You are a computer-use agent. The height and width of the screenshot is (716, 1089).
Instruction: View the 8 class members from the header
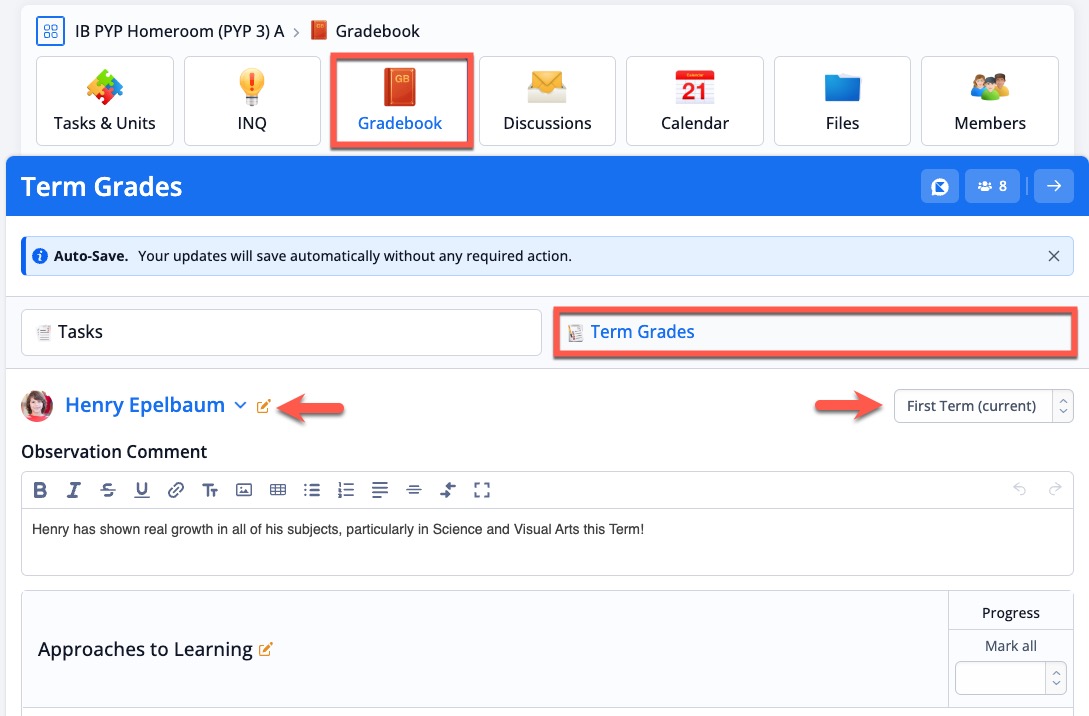click(x=991, y=186)
